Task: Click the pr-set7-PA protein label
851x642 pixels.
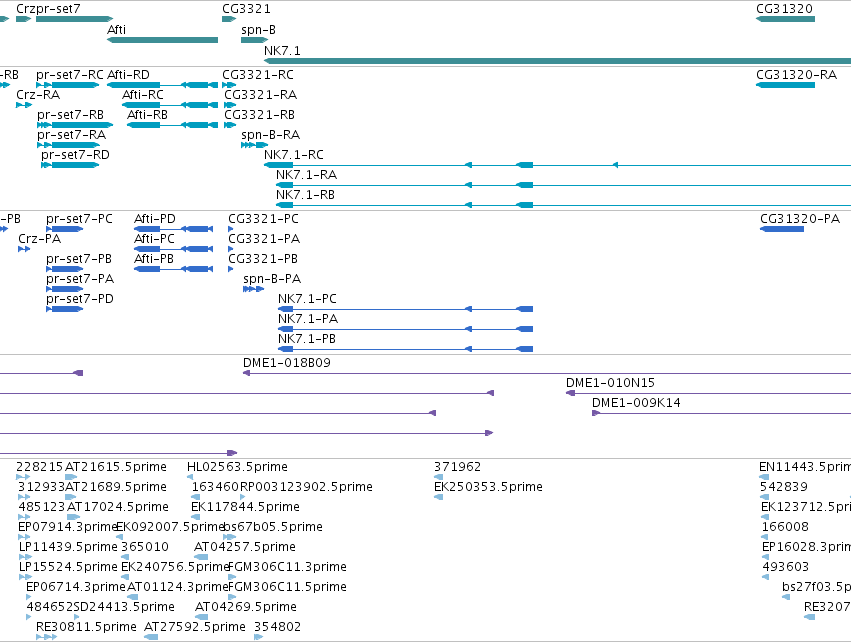Action: (80, 279)
